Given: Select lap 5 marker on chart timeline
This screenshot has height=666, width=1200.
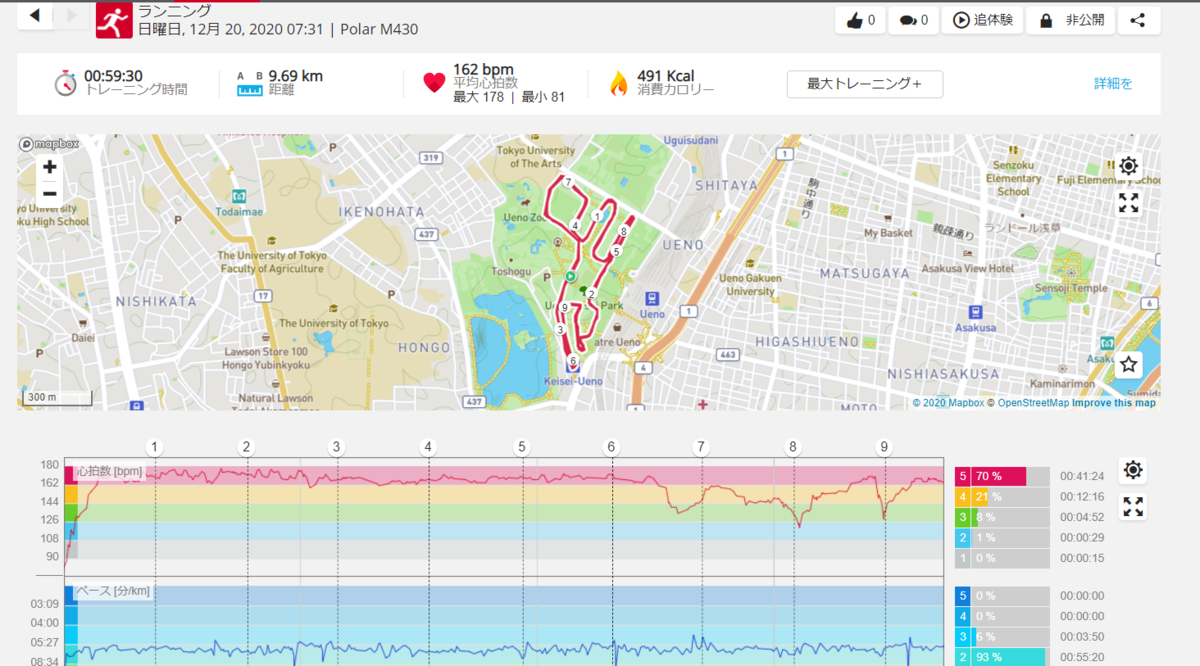Looking at the screenshot, I should [521, 447].
